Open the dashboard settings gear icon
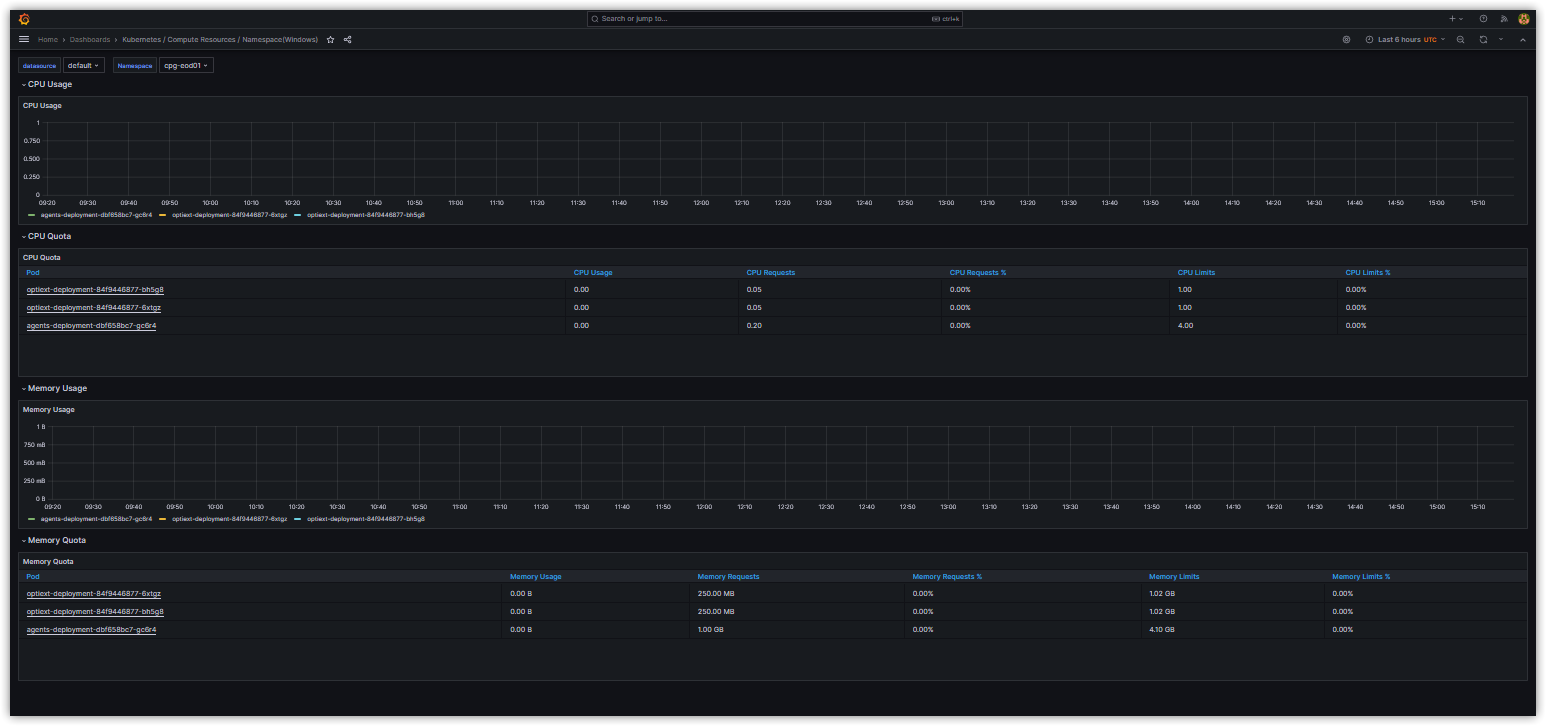The width and height of the screenshot is (1546, 726). point(1346,39)
